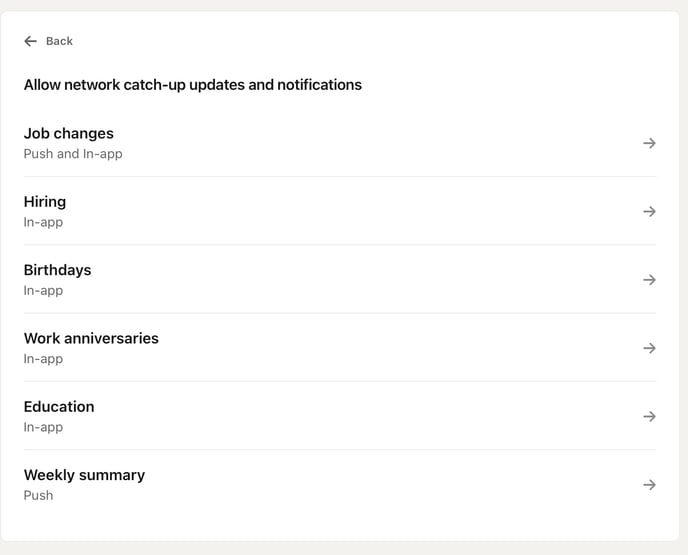Click "In-app" status under Birthdays

click(43, 291)
